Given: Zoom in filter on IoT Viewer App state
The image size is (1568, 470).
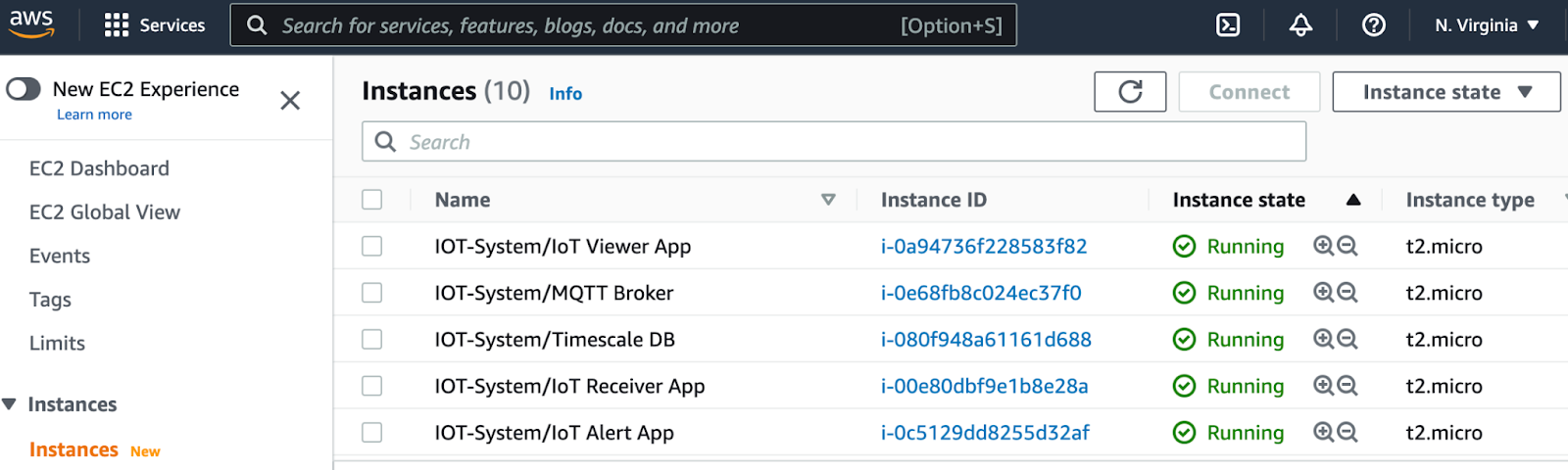Looking at the screenshot, I should click(1323, 246).
